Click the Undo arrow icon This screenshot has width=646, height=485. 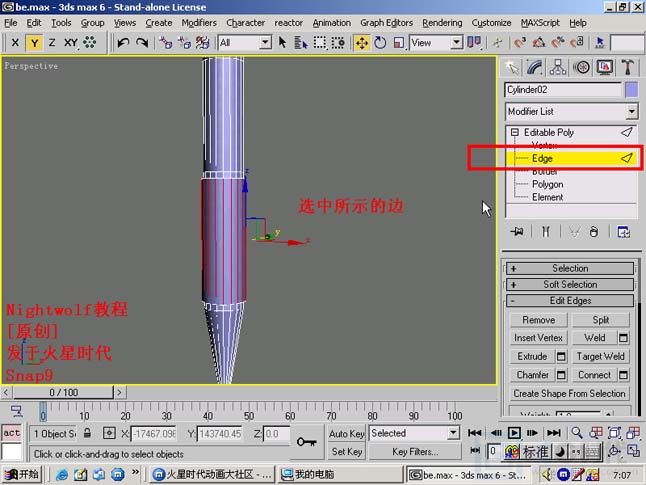123,42
